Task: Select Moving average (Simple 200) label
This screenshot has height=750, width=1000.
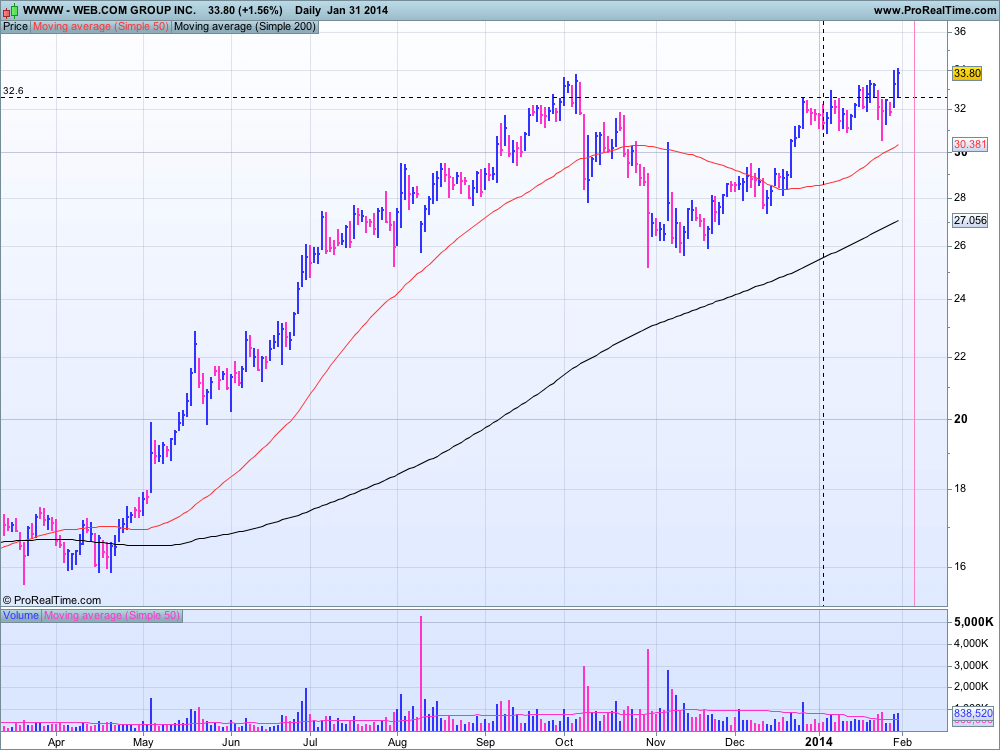Action: pyautogui.click(x=245, y=27)
